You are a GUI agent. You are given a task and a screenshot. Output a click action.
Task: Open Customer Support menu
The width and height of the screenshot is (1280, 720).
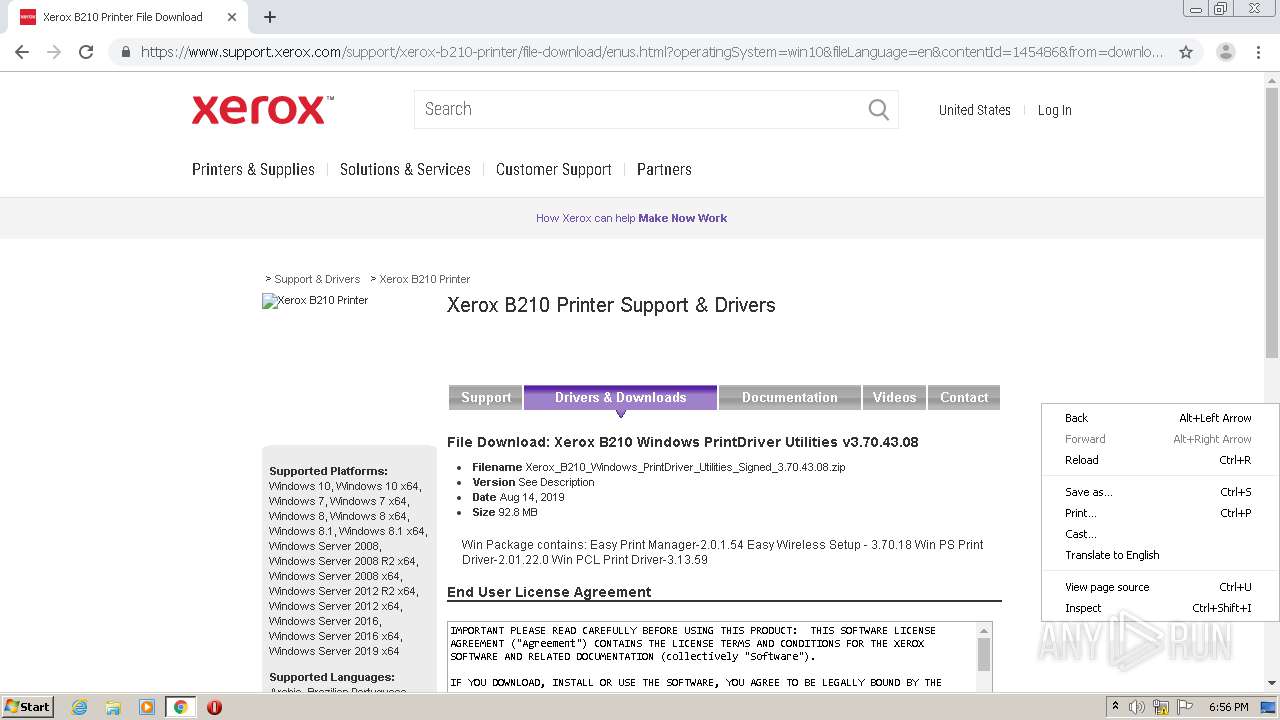coord(553,169)
